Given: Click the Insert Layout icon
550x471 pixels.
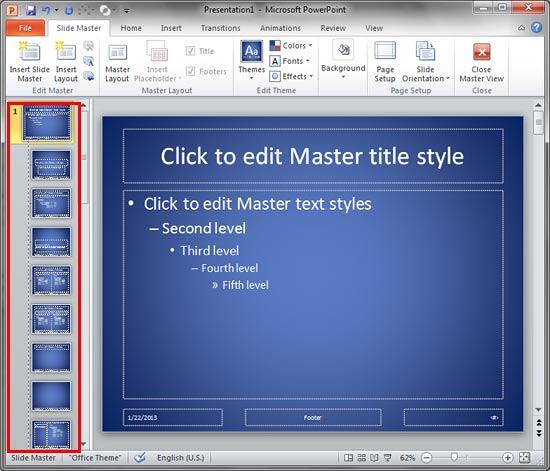Looking at the screenshot, I should coord(66,62).
